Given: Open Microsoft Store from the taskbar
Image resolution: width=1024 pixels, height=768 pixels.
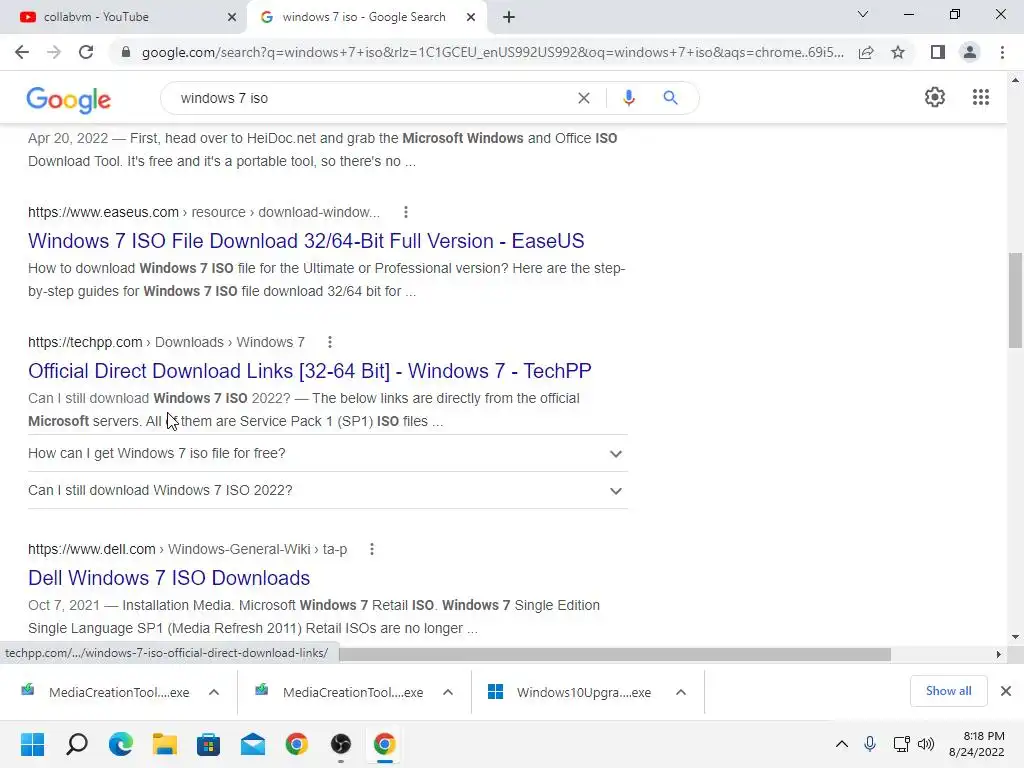Looking at the screenshot, I should [x=208, y=744].
